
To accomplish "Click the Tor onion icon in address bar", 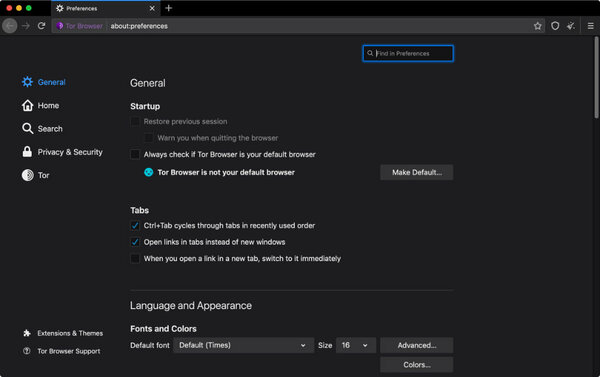I will 60,26.
